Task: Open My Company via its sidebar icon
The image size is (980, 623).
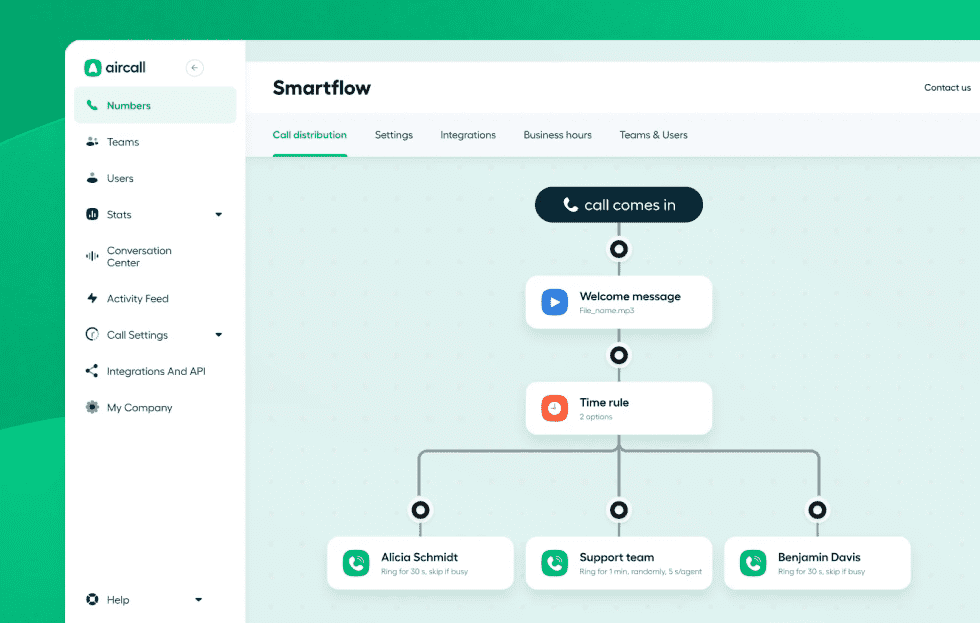Action: pyautogui.click(x=93, y=407)
